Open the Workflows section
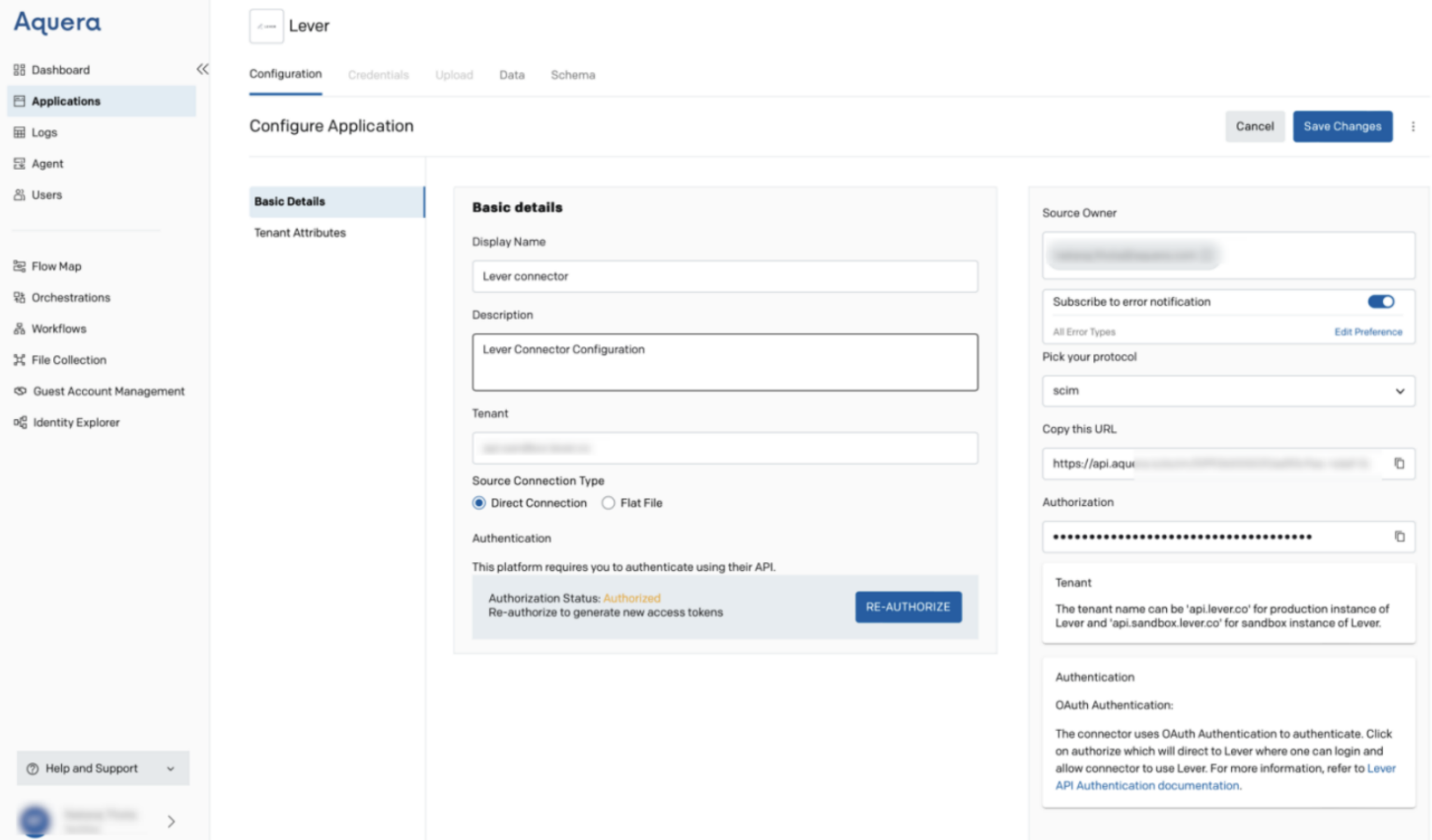1432x840 pixels. click(59, 328)
